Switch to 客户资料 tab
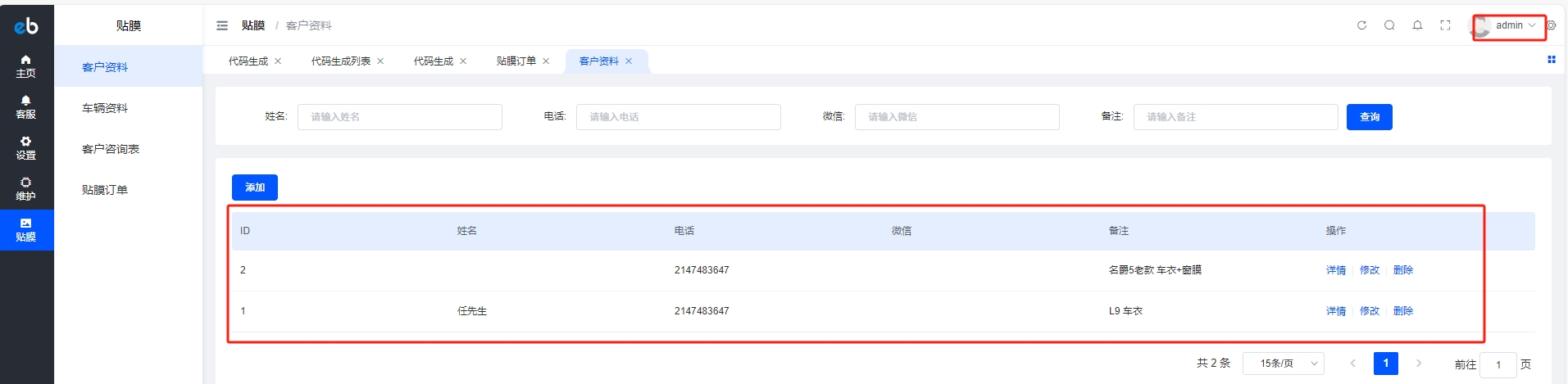Viewport: 1568px width, 384px height. tap(599, 61)
